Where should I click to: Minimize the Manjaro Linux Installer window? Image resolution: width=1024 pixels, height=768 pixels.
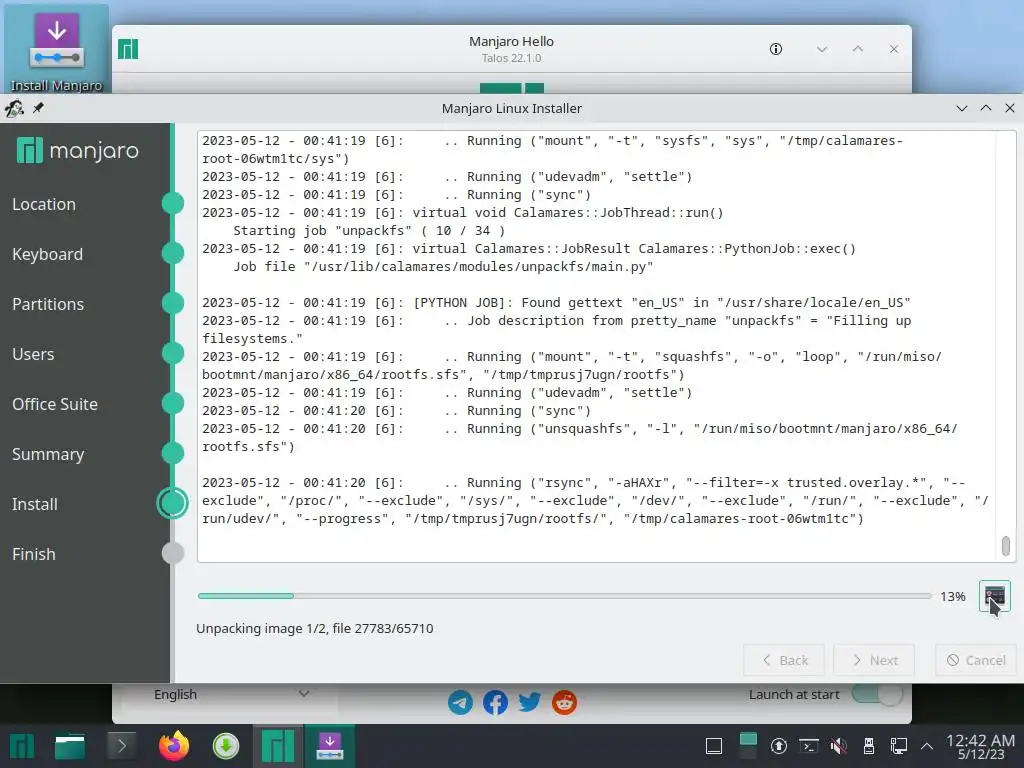point(961,108)
